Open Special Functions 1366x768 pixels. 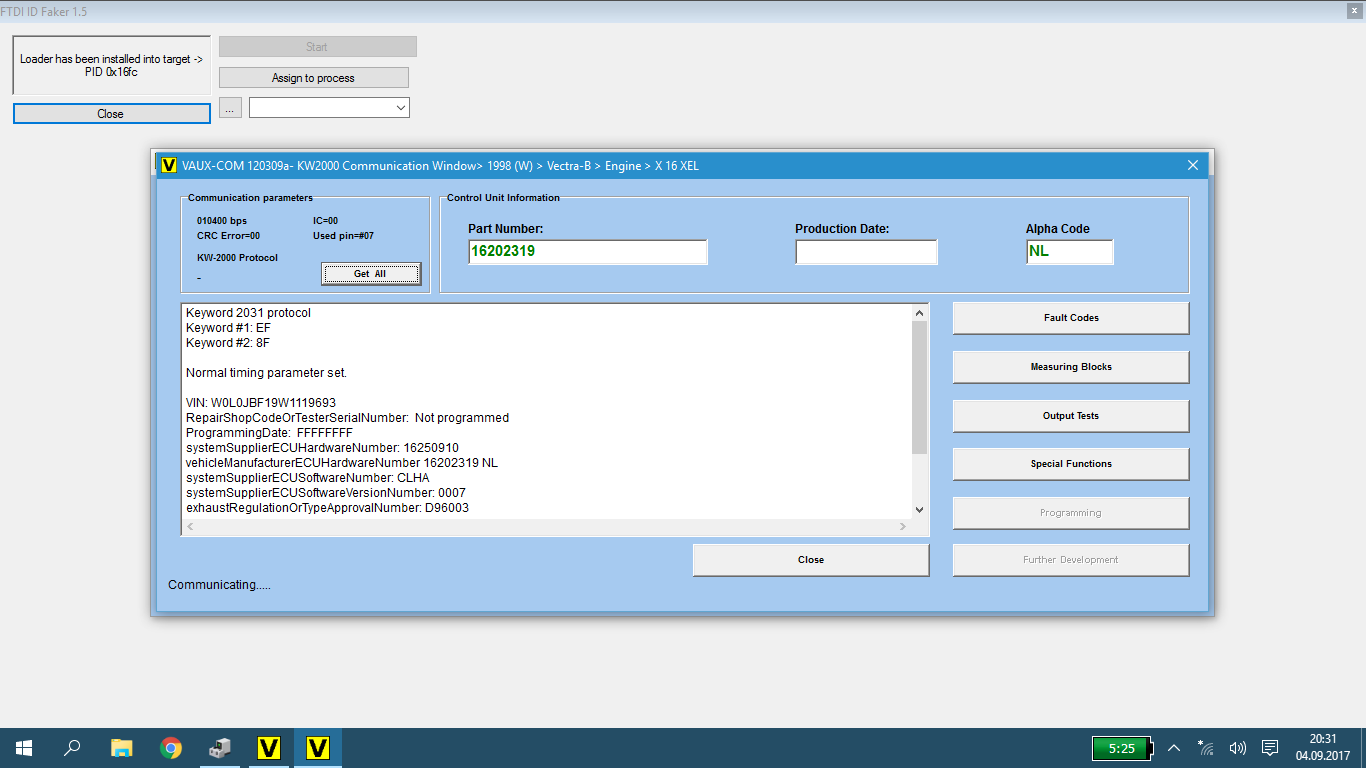1070,464
